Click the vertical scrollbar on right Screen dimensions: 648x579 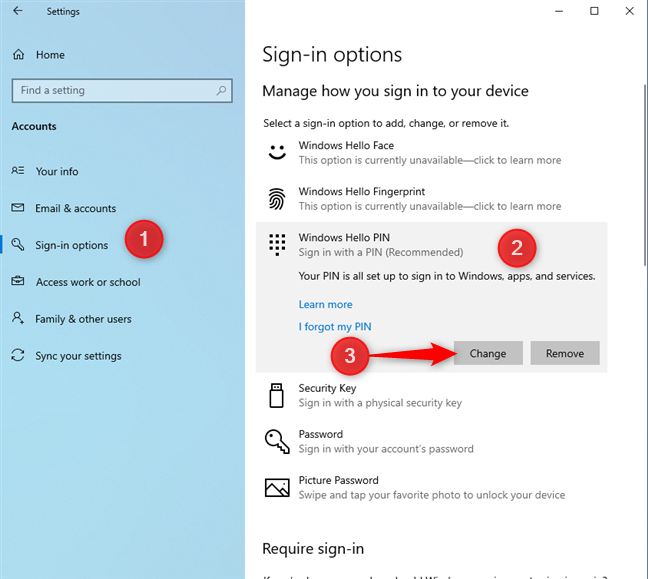[645, 175]
